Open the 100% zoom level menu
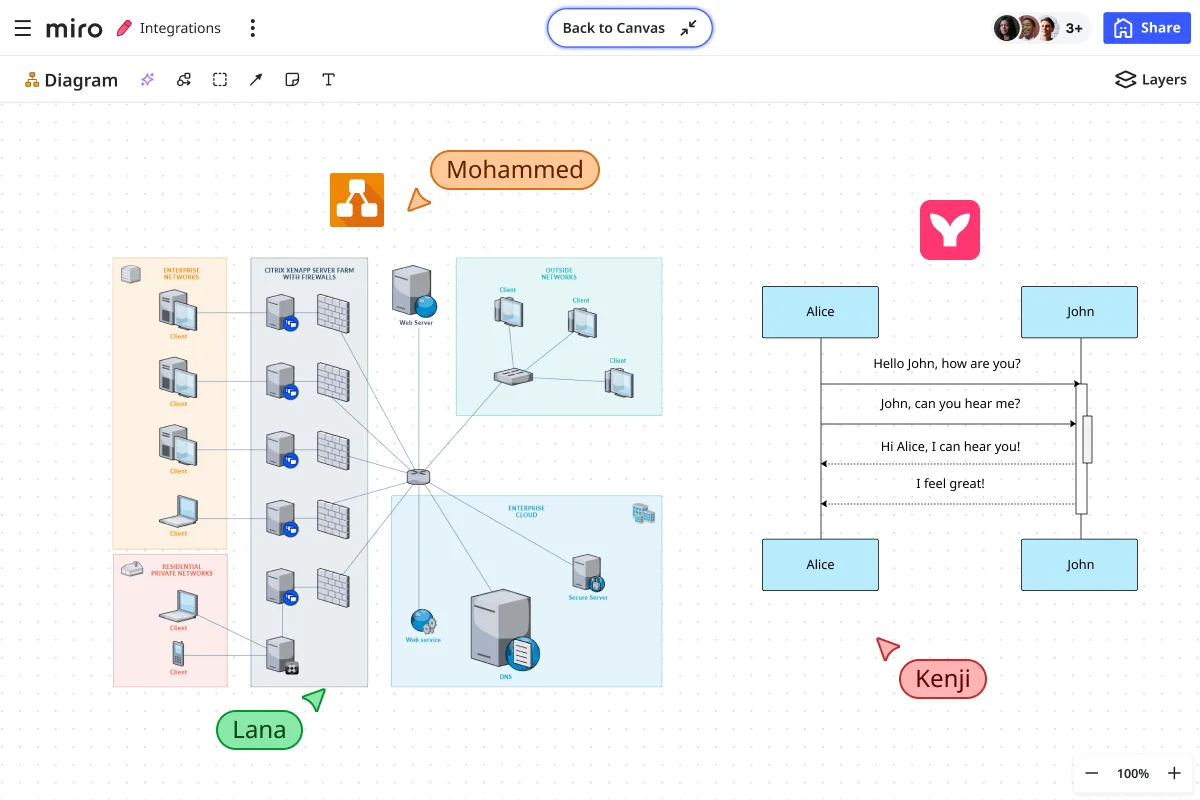 (1133, 773)
